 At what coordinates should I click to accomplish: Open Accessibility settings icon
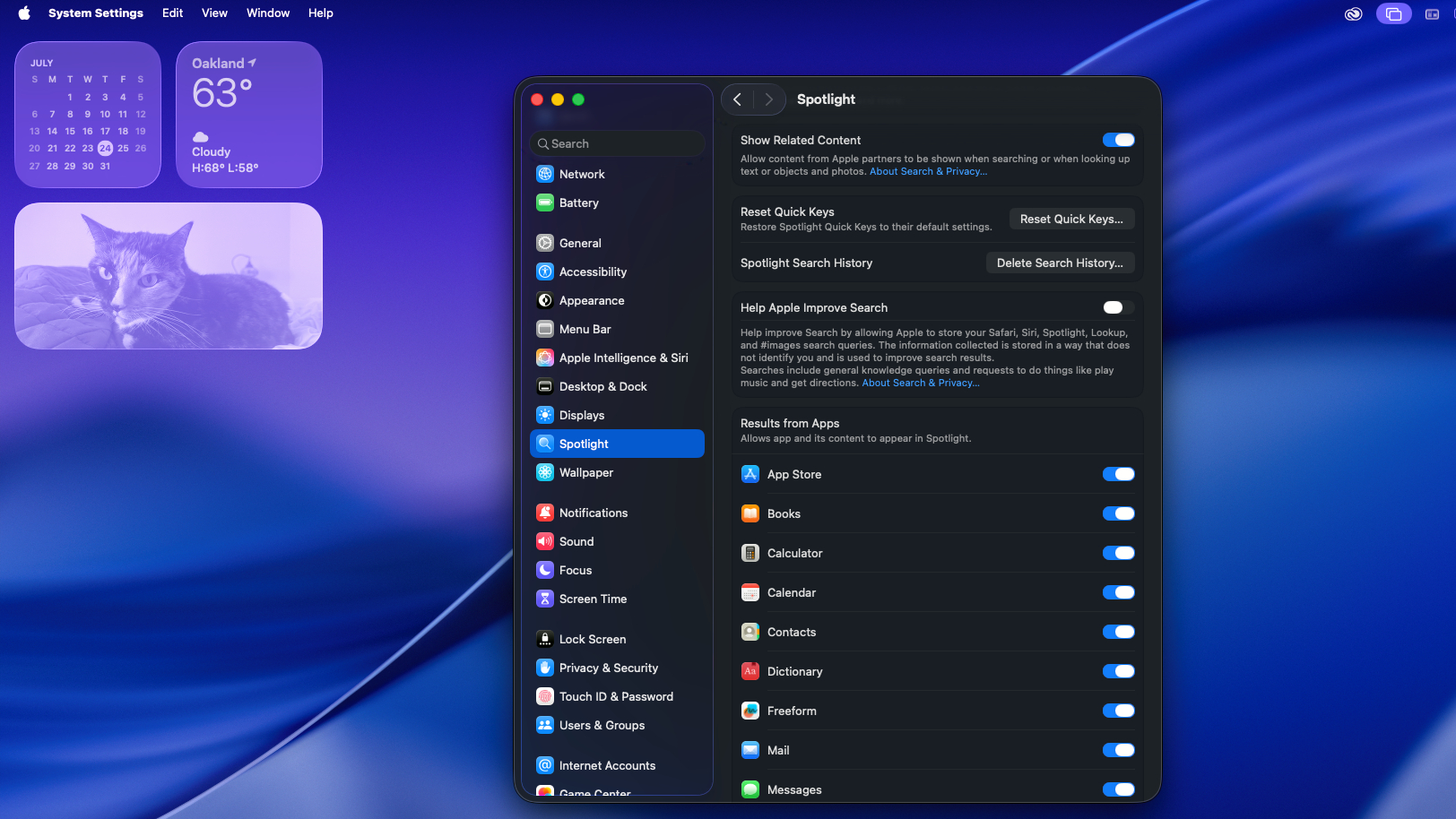(x=545, y=272)
